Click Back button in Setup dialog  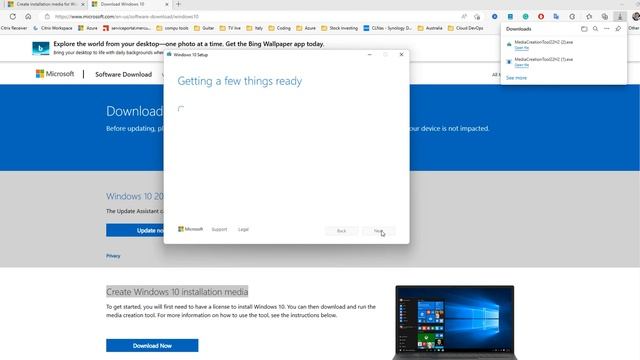coord(342,231)
